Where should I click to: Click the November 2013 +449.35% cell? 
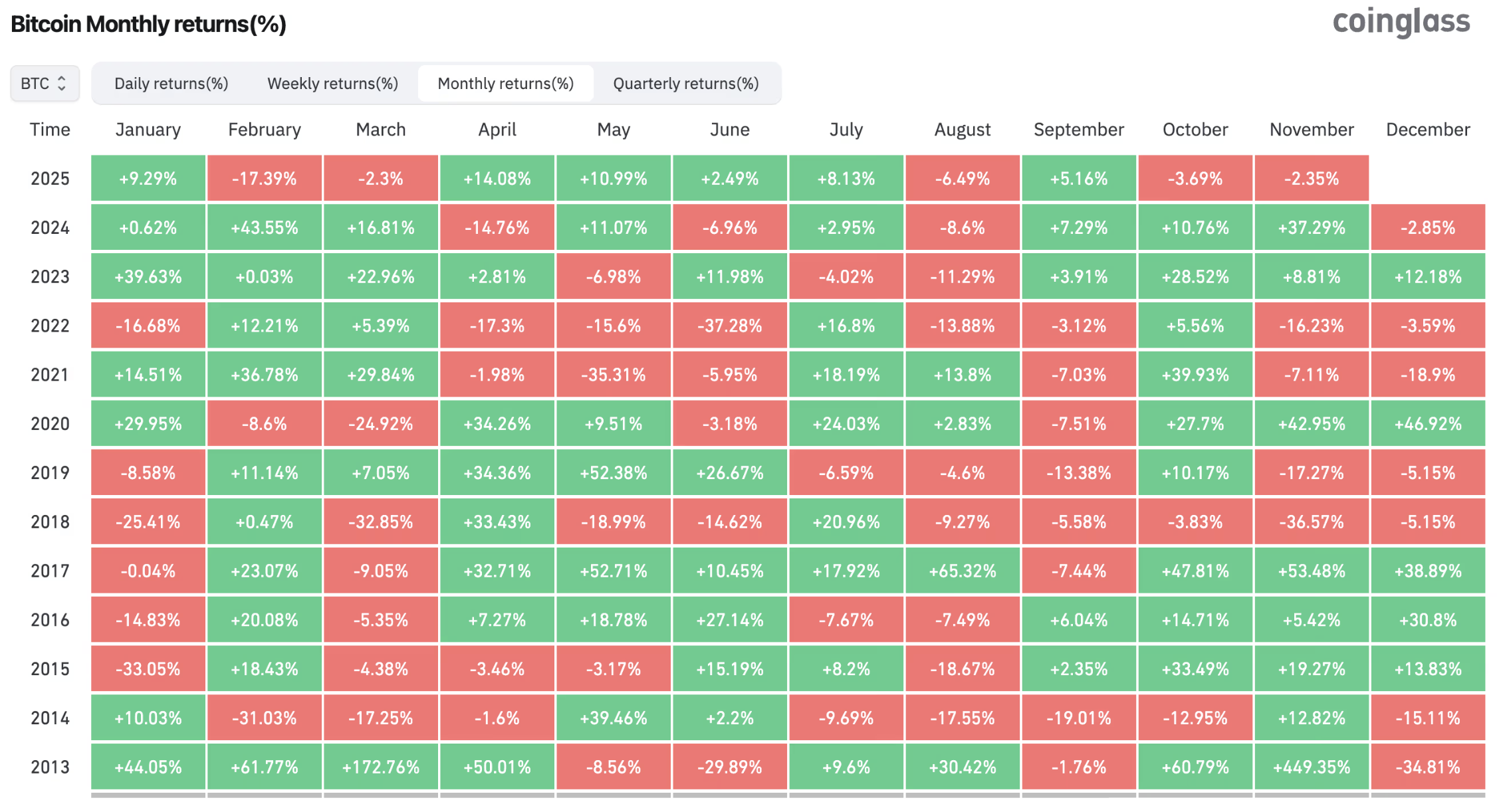tap(1311, 767)
